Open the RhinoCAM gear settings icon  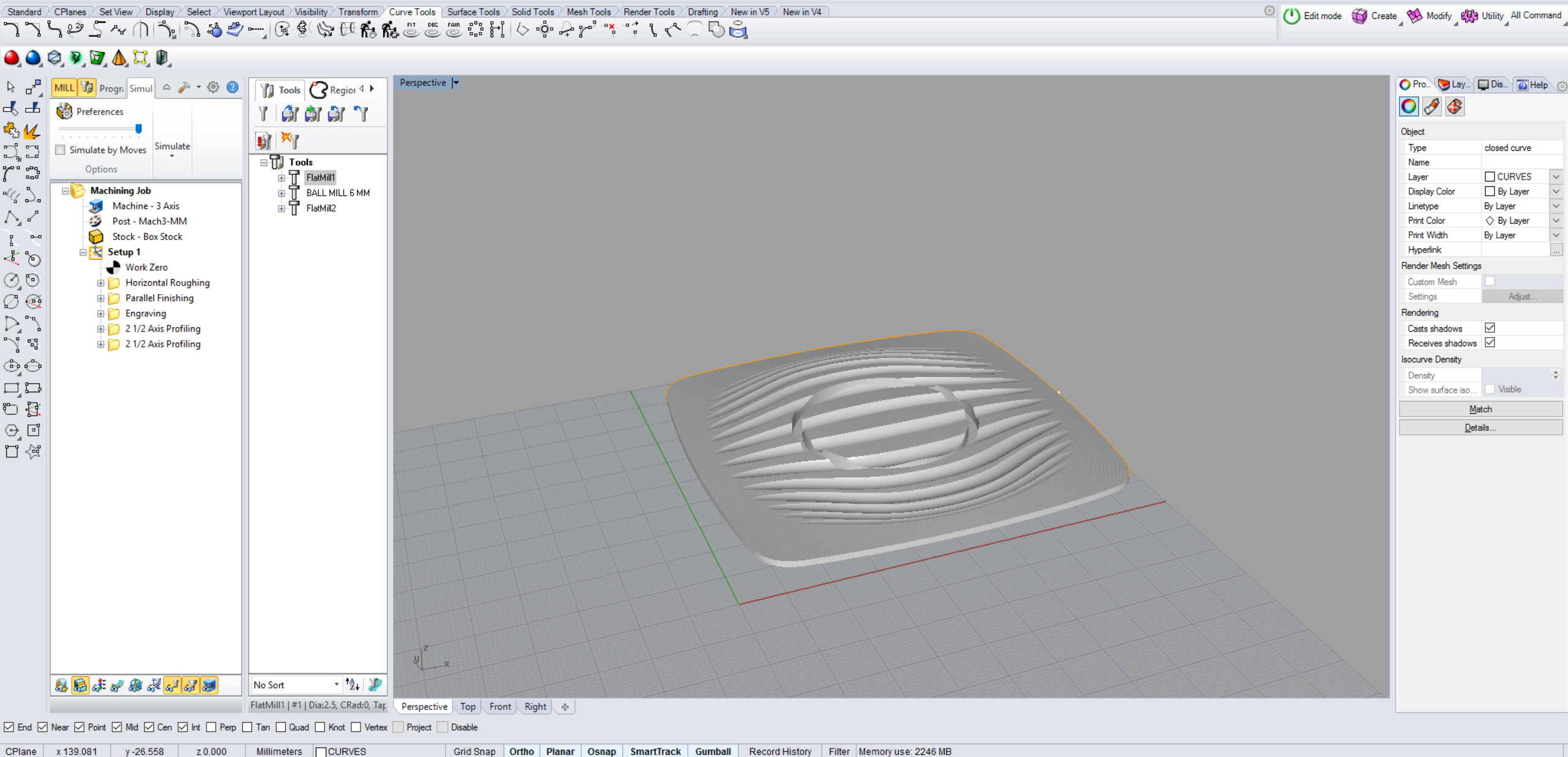tap(213, 87)
